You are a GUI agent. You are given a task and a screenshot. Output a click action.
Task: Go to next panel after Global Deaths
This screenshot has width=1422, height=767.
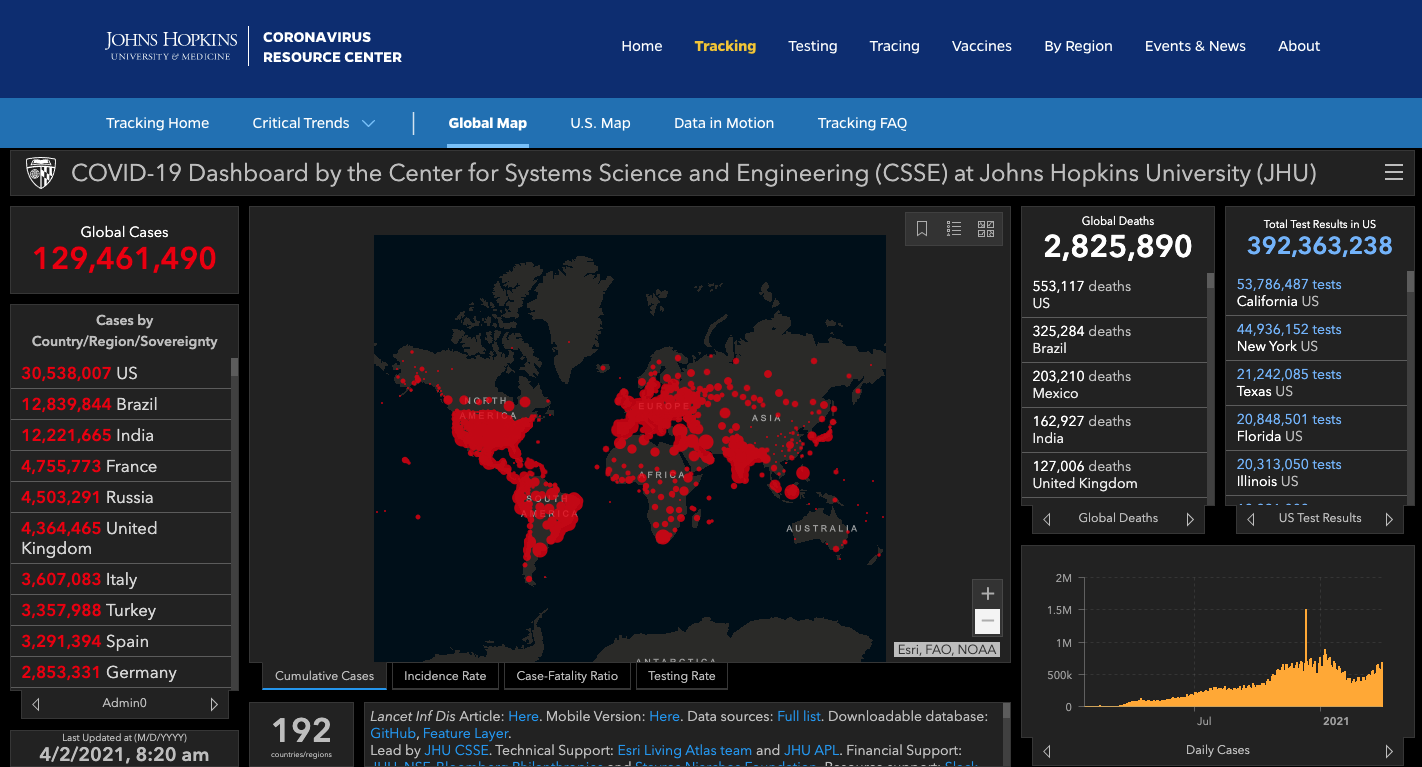pos(1190,519)
